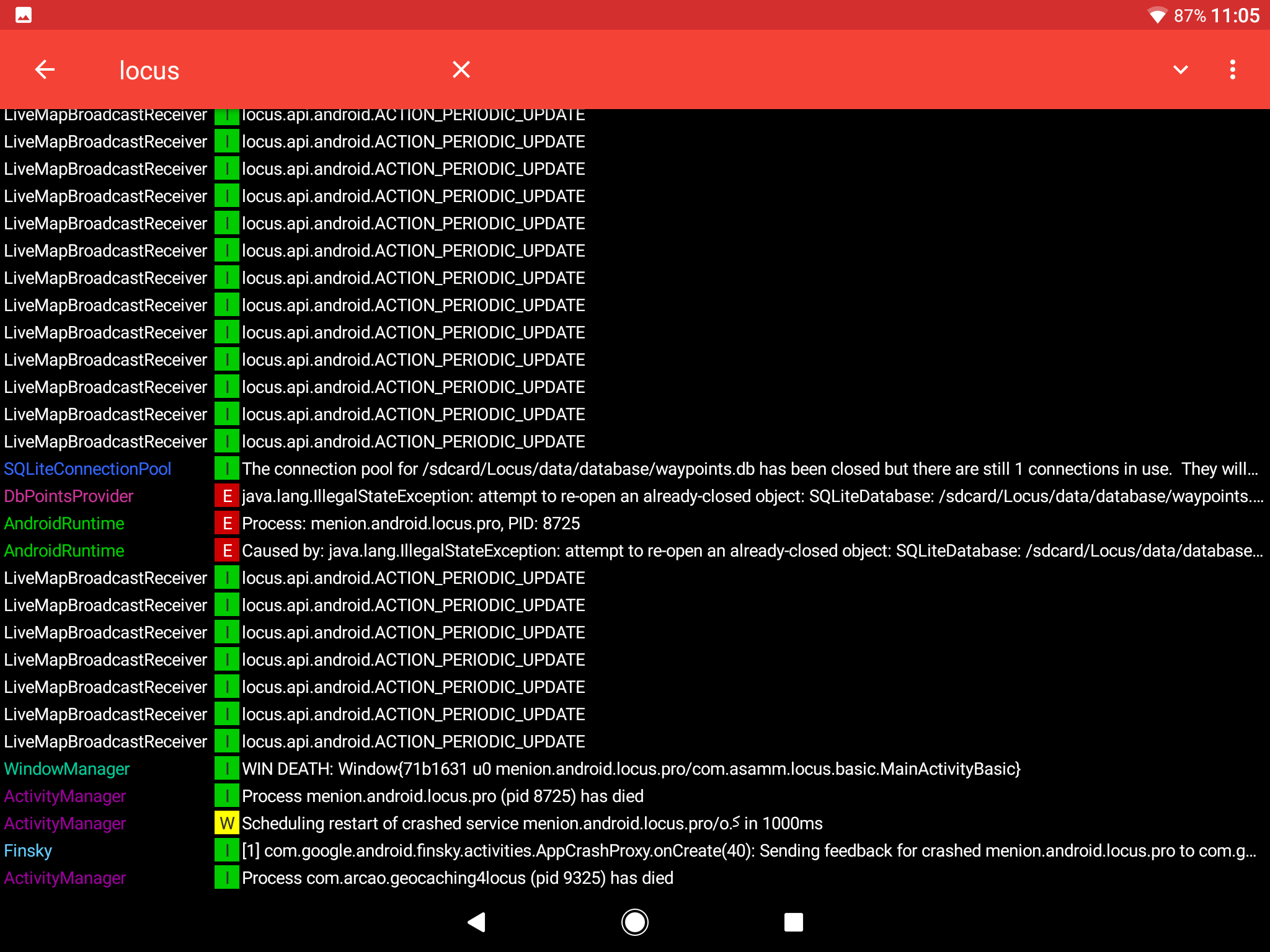Select 'Scheduling restart of crashed service' entry
This screenshot has width=1270, height=952.
531,824
